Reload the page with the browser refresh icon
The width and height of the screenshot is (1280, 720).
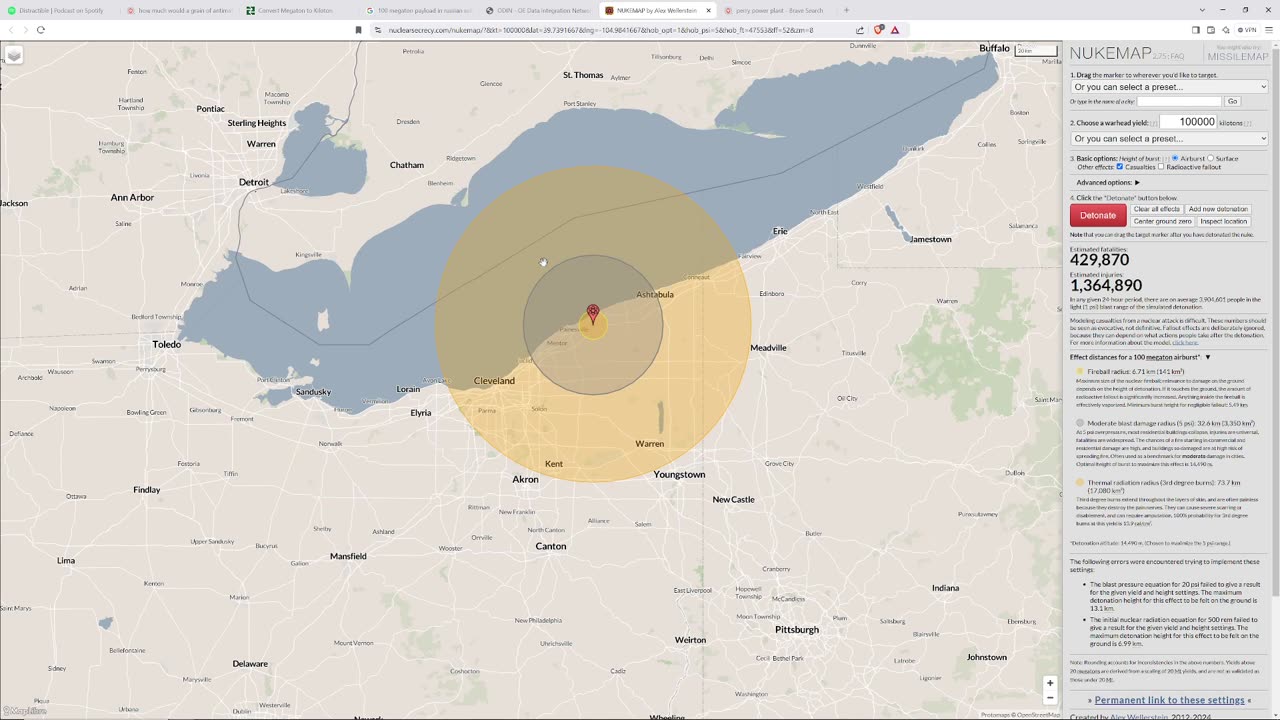click(x=41, y=30)
